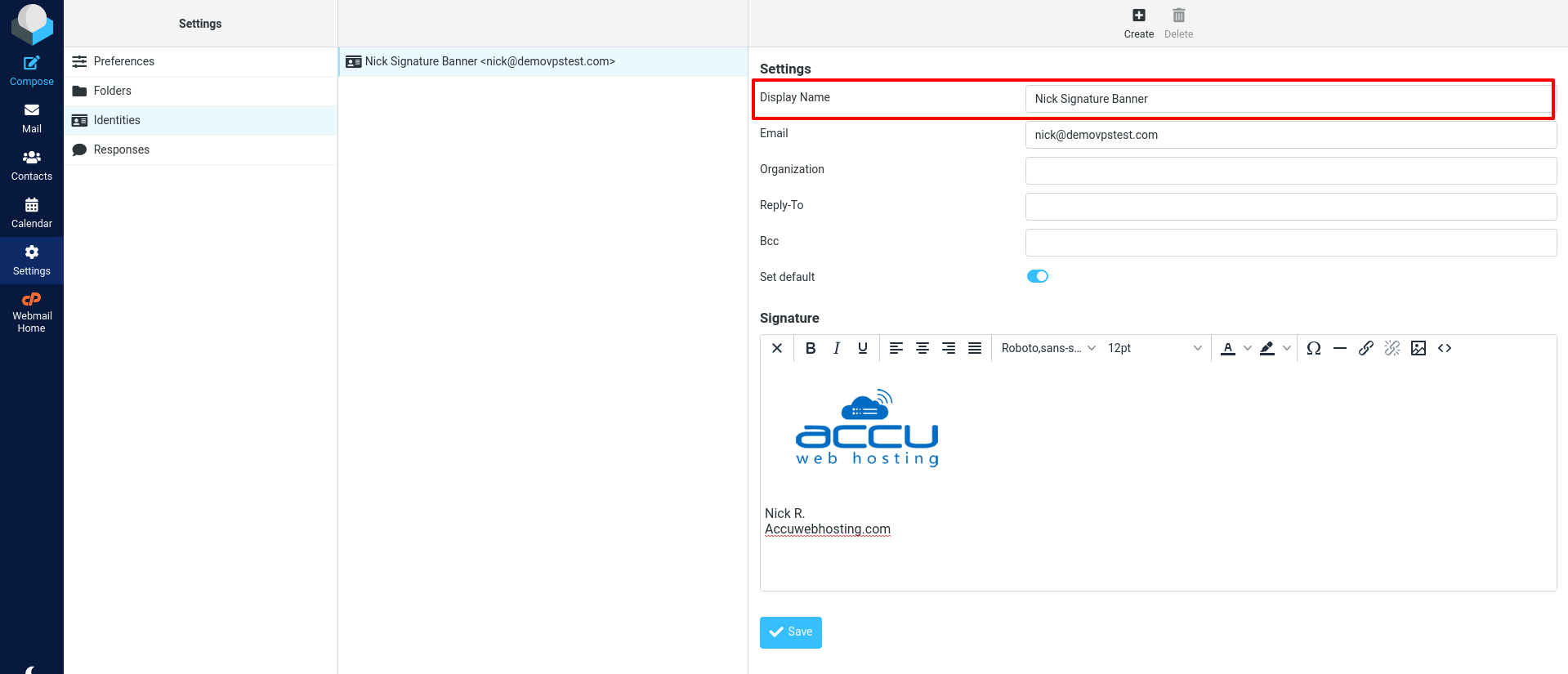Center align signature text
The height and width of the screenshot is (674, 1568).
tap(922, 348)
